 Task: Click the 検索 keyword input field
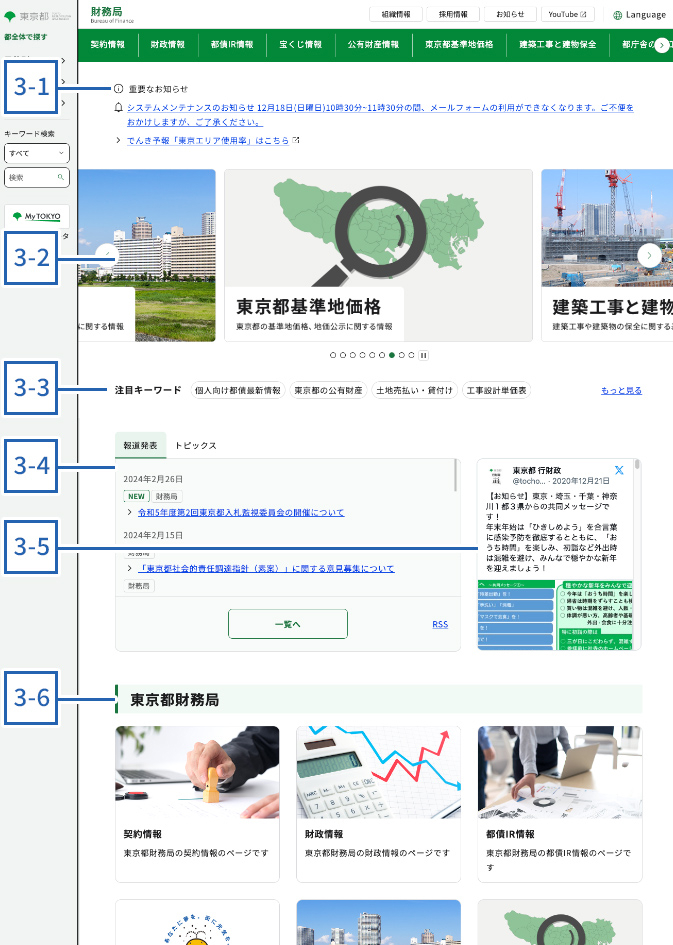(37, 177)
